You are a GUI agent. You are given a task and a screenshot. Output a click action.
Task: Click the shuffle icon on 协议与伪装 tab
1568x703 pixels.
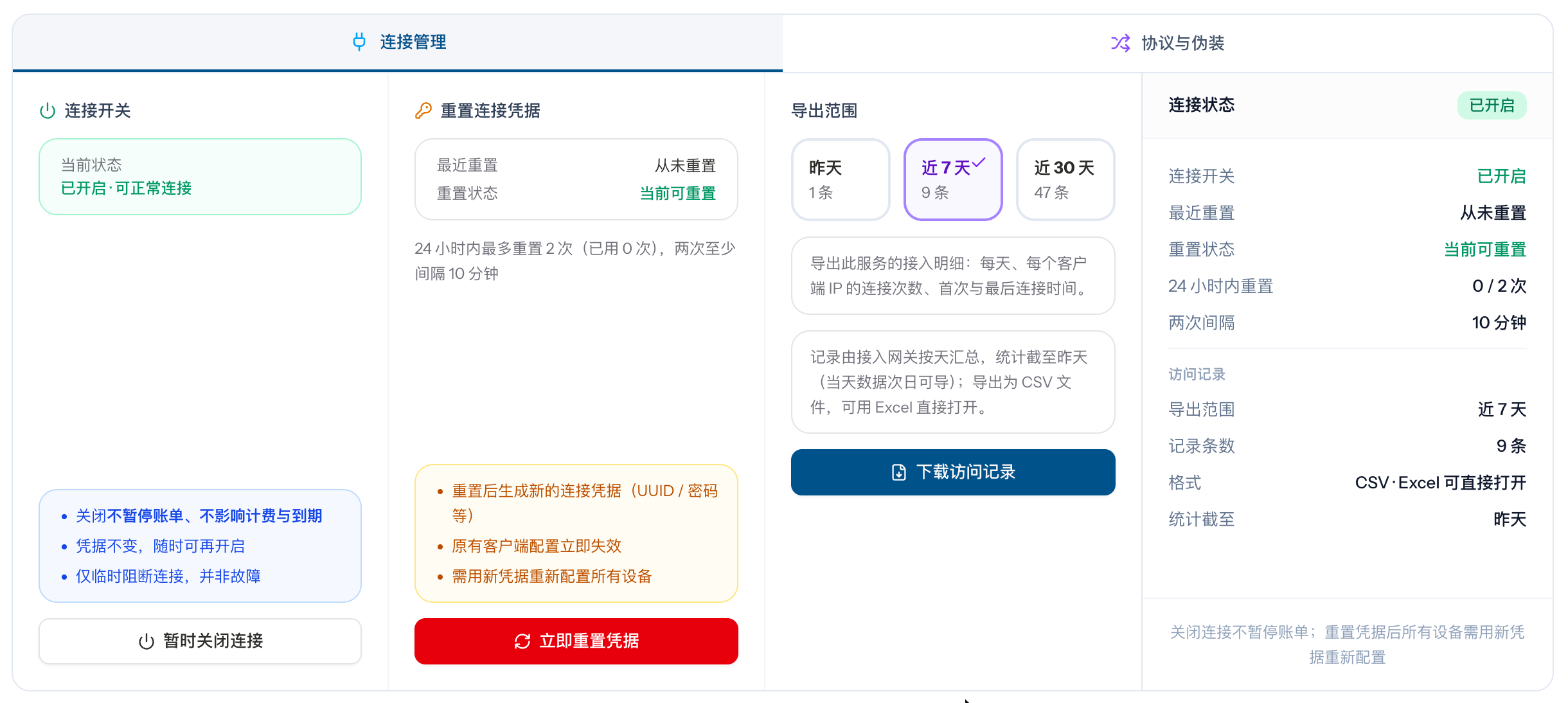click(x=1120, y=43)
